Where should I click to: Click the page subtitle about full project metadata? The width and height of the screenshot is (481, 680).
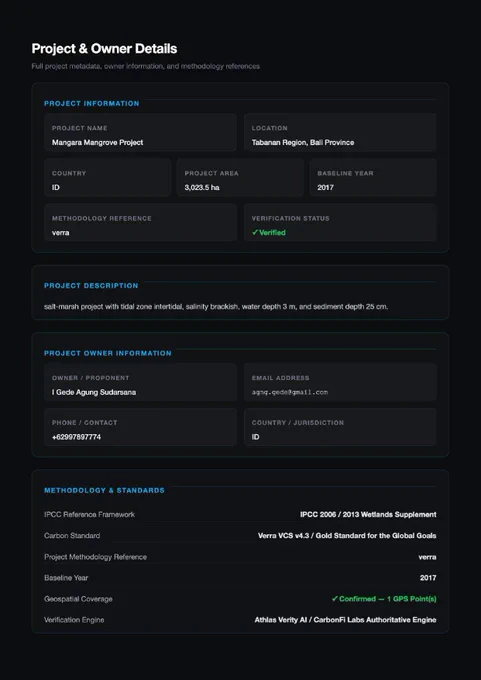pyautogui.click(x=146, y=66)
